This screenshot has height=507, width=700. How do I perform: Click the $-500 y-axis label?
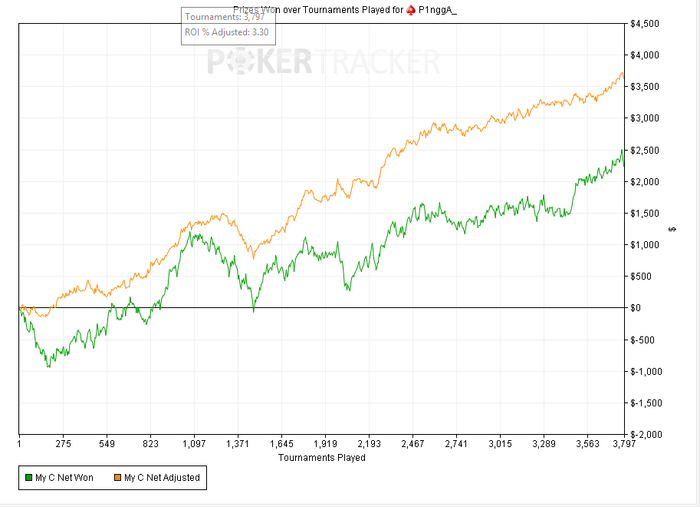[x=642, y=340]
